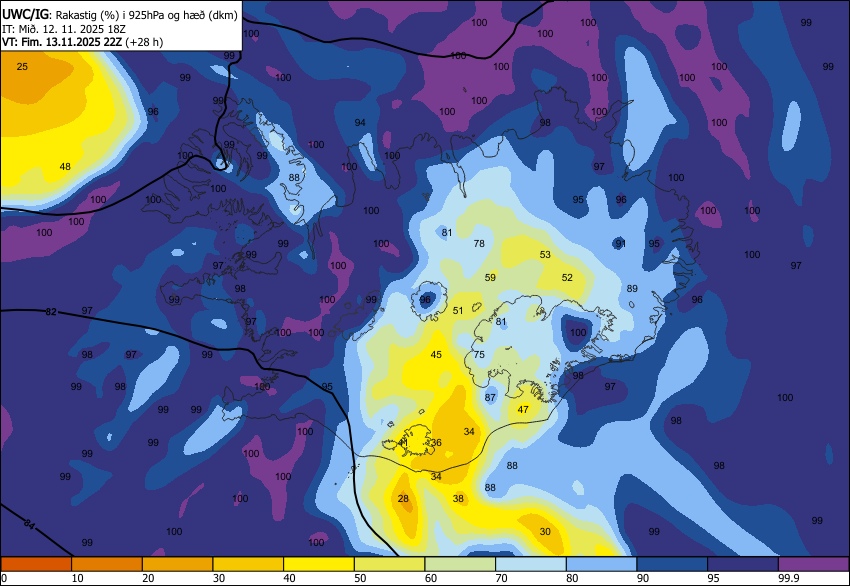Viewport: 850px width, 586px height.
Task: Click the 89 humidity value
Action: (x=632, y=288)
